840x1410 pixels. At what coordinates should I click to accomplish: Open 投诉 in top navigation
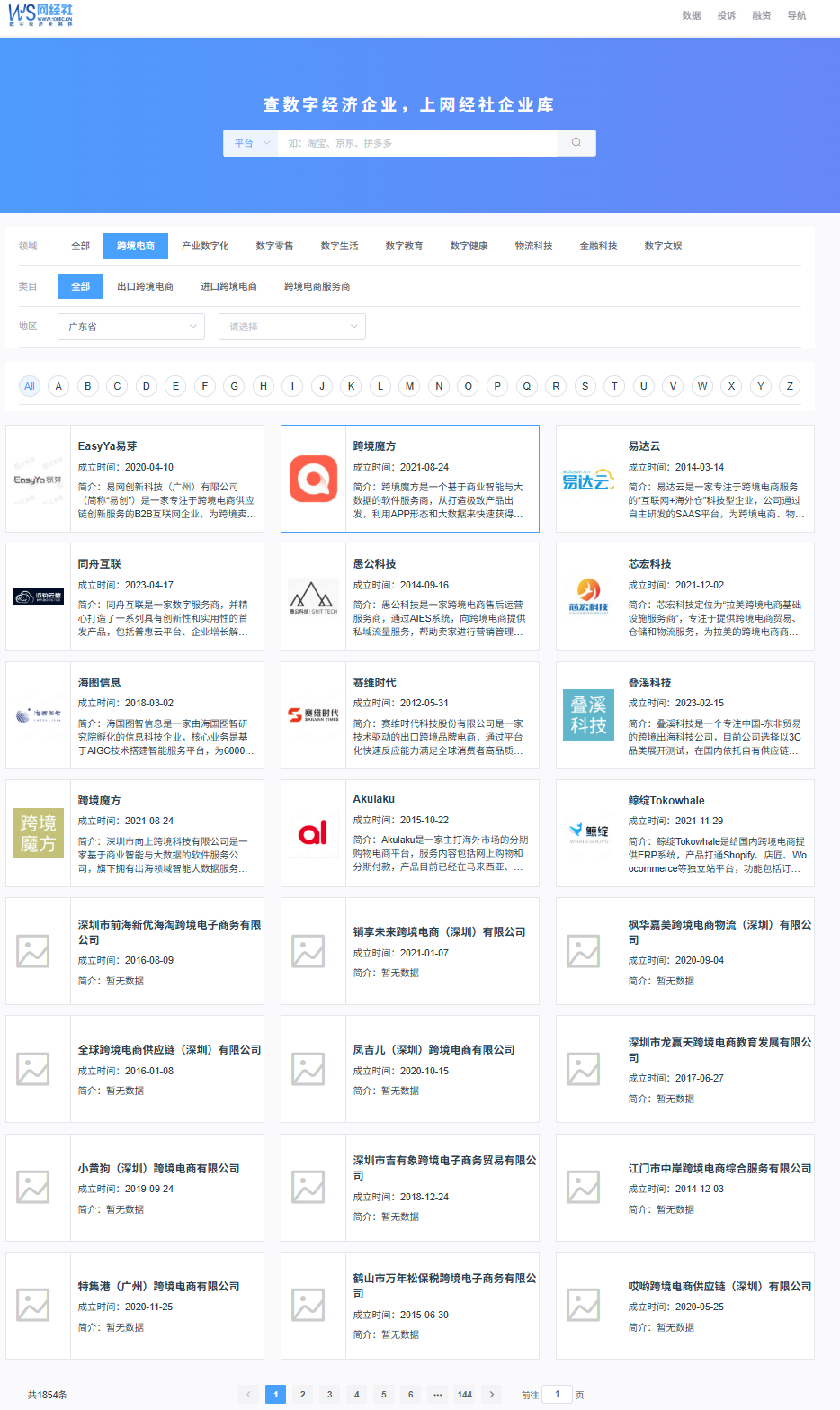click(727, 15)
